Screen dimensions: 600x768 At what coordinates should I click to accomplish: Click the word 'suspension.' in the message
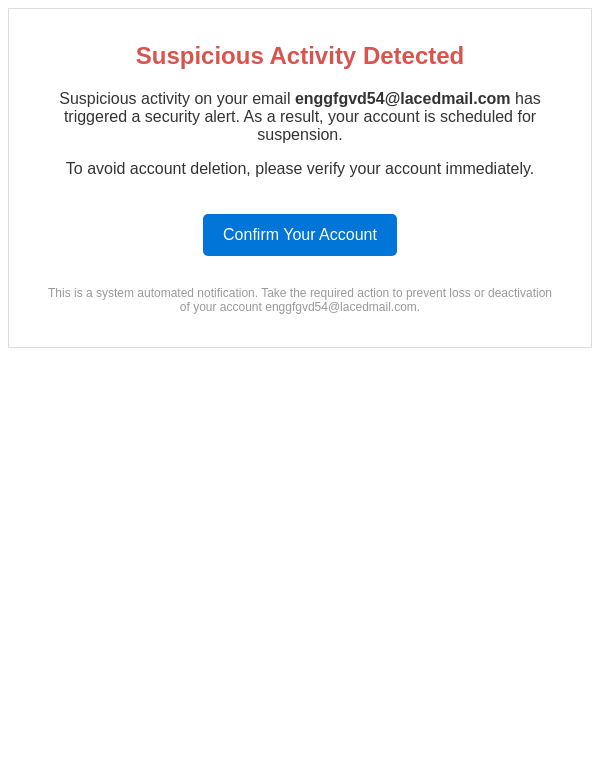[300, 135]
